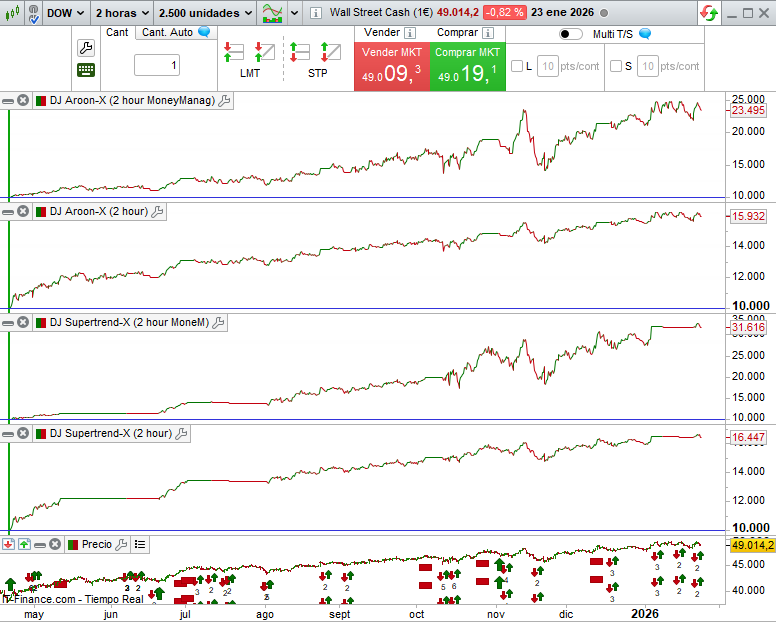This screenshot has width=776, height=622.
Task: Close the DJ Aroon-X (2 hour) panel
Action: click(23, 211)
